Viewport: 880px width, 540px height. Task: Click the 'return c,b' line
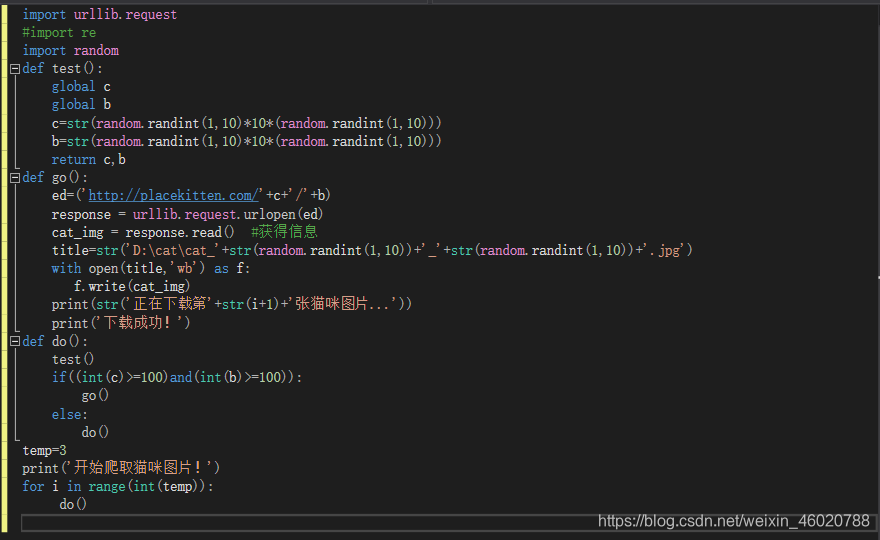[x=89, y=159]
